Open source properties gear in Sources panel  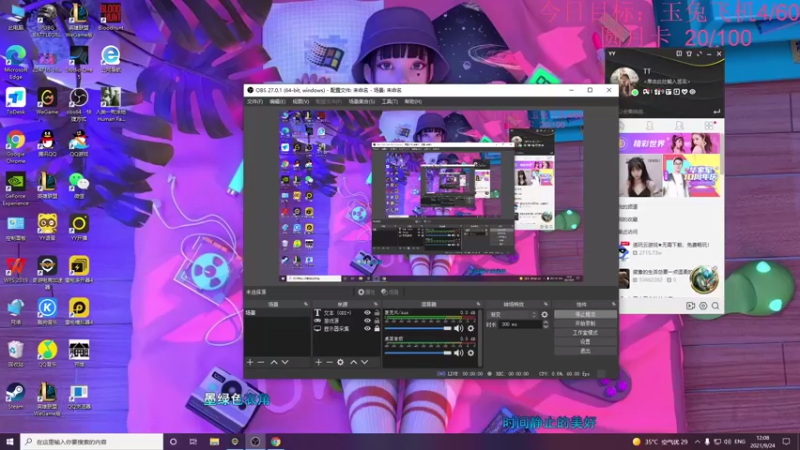[x=341, y=362]
